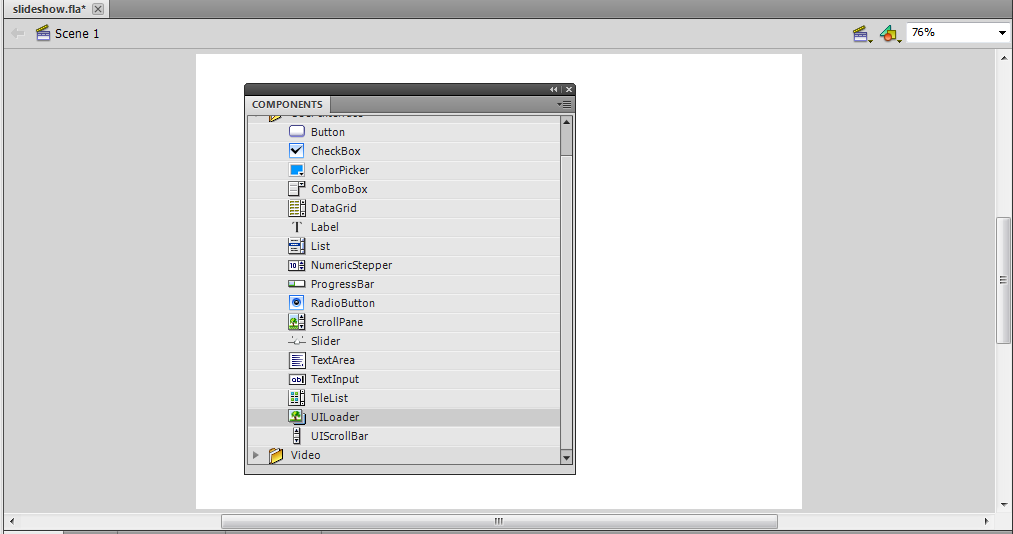Click the ProgressBar component name
The height and width of the screenshot is (534, 1013).
pyautogui.click(x=342, y=284)
